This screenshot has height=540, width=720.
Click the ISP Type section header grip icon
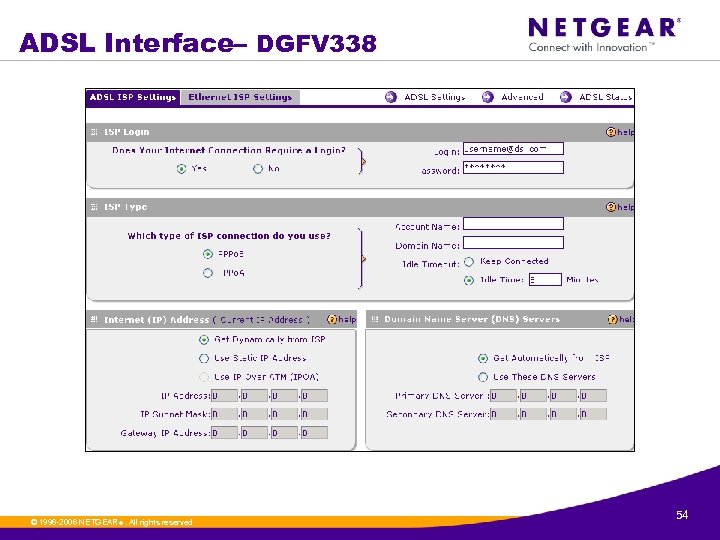pos(94,207)
